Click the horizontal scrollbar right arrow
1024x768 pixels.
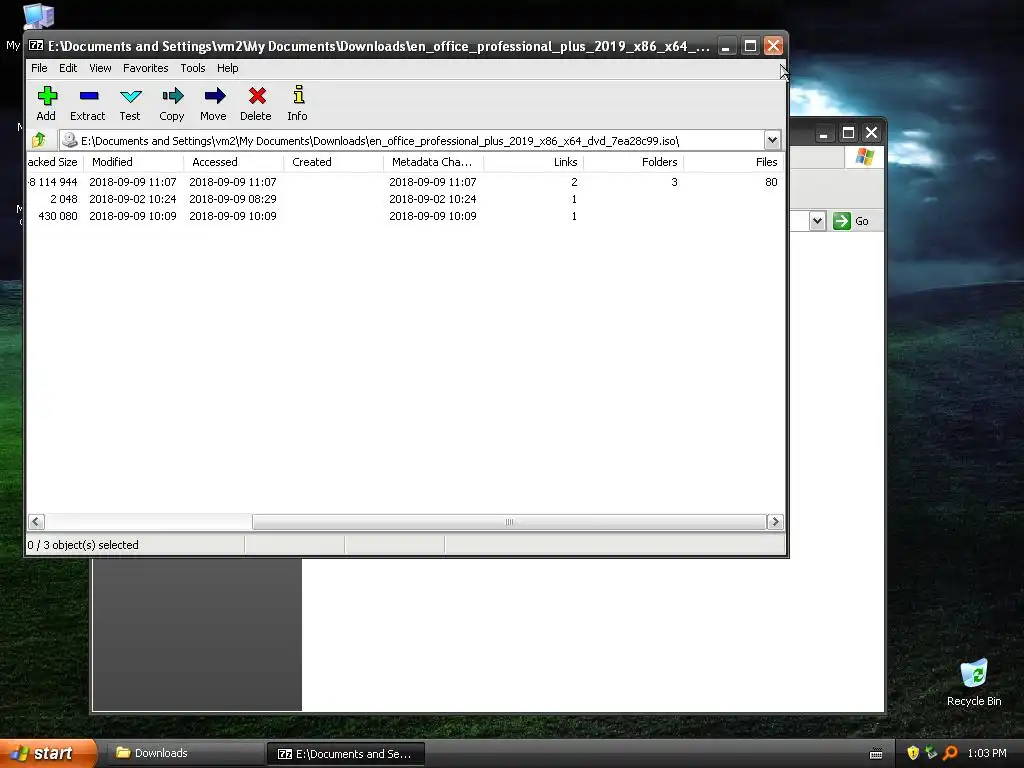pyautogui.click(x=775, y=521)
